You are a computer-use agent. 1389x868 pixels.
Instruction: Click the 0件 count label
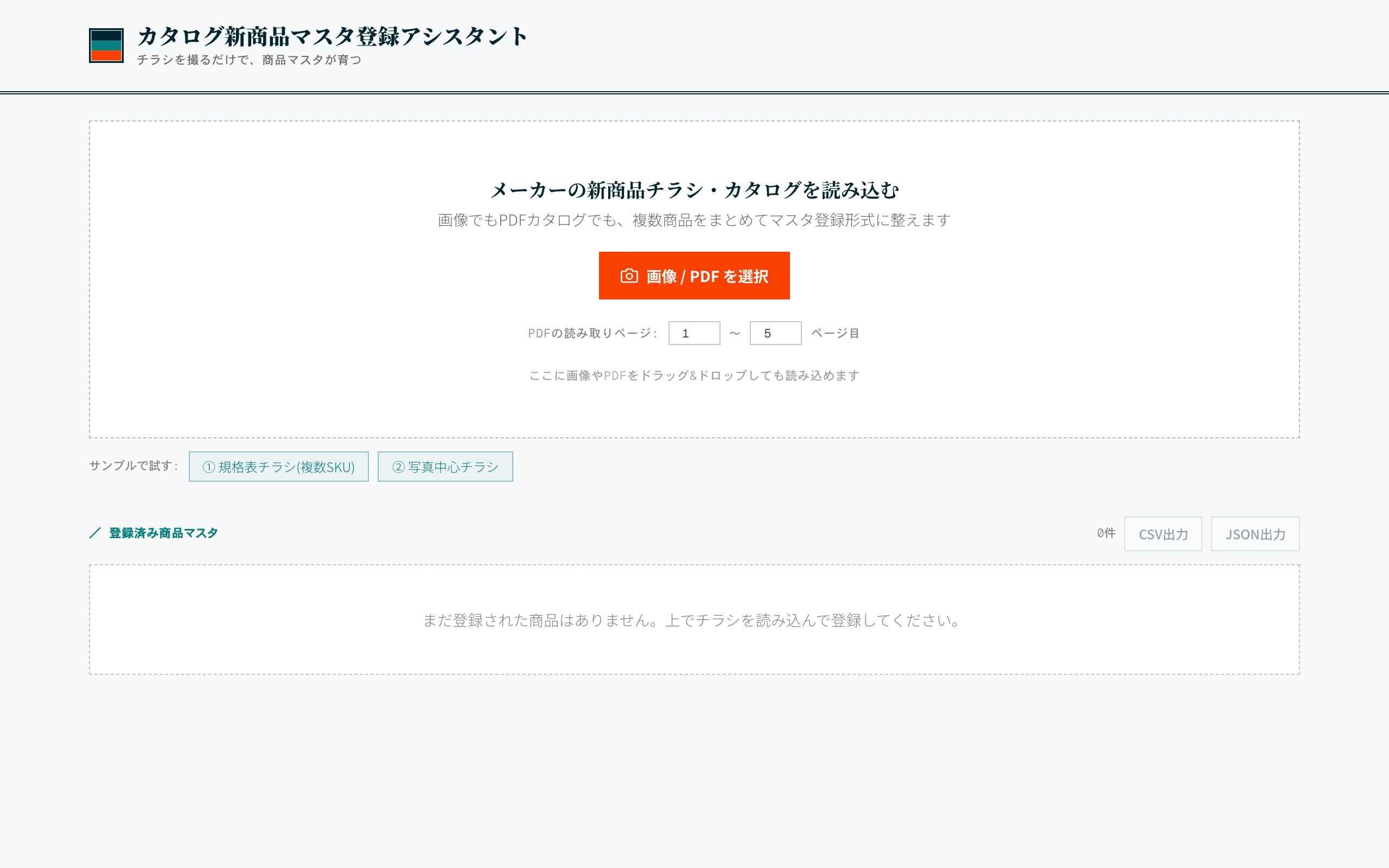click(1106, 533)
